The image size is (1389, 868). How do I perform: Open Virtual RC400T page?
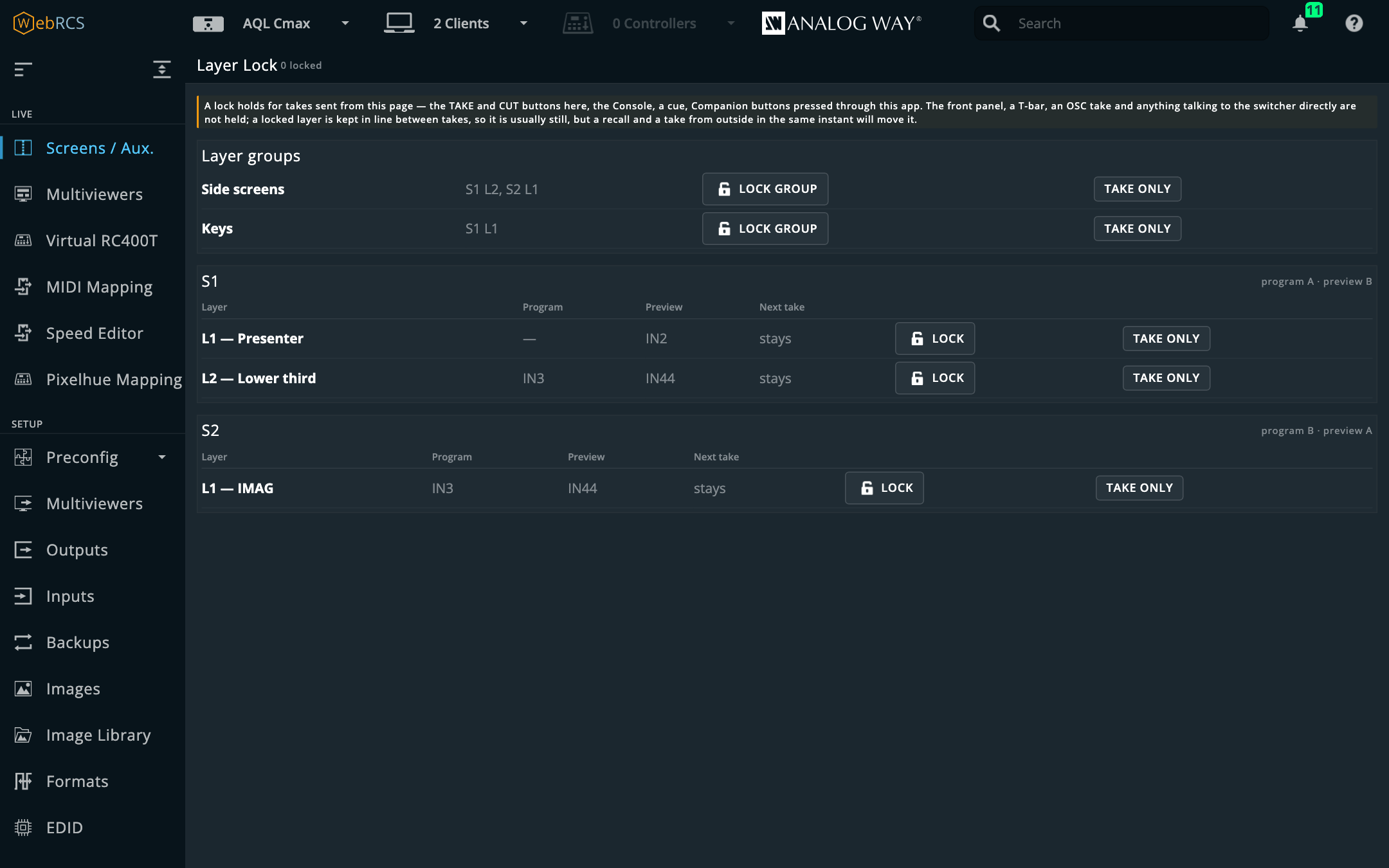pos(93,240)
